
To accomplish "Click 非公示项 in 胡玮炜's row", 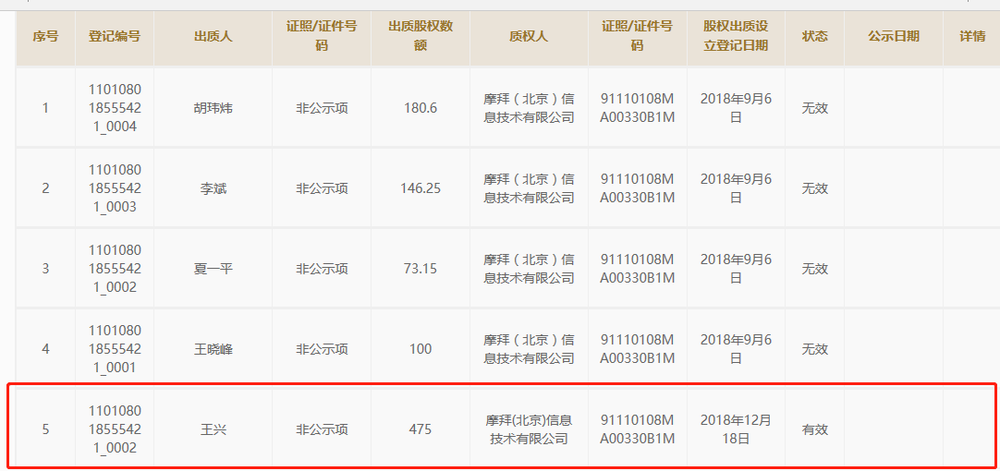I will (321, 108).
